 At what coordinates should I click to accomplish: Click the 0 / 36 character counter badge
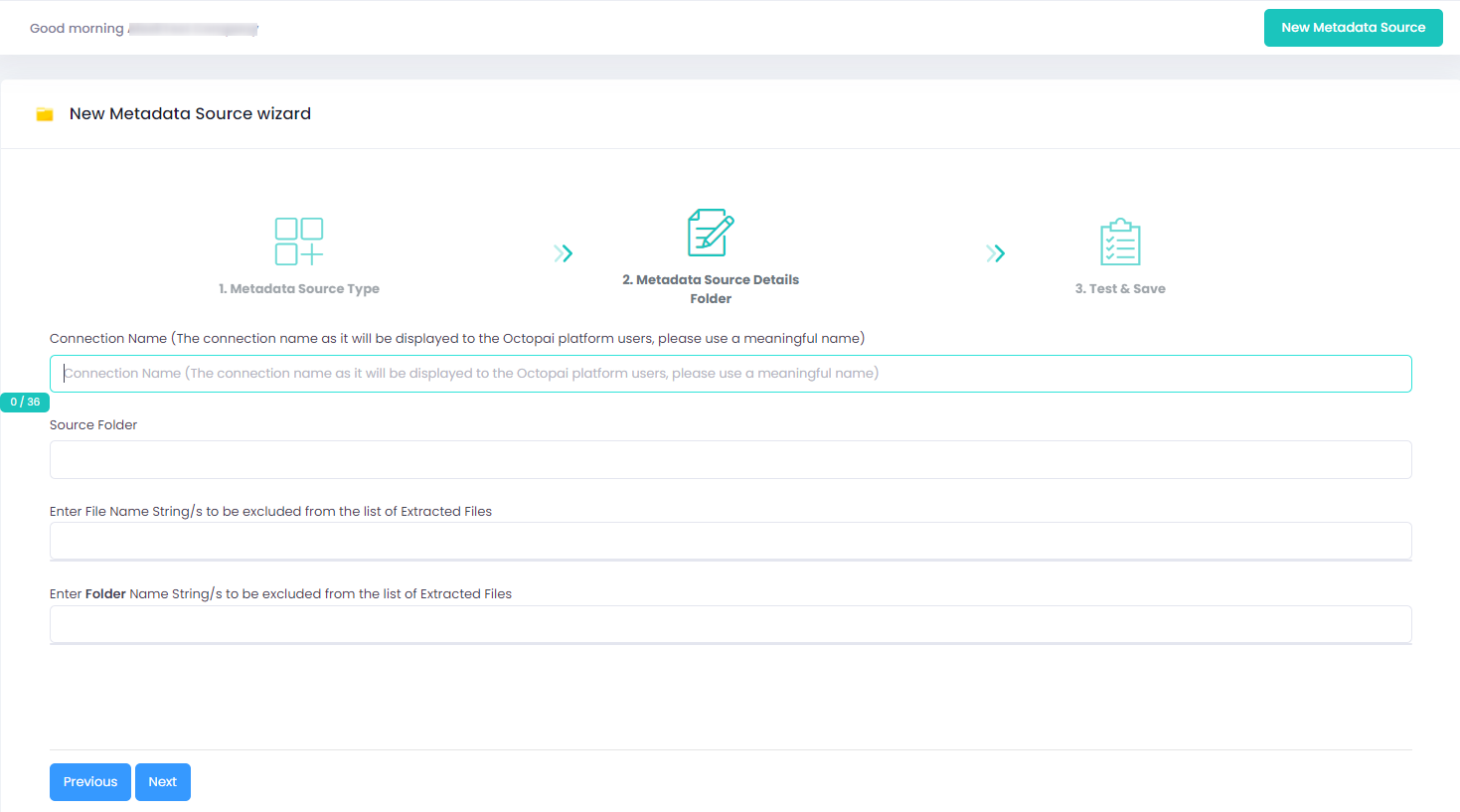point(25,402)
